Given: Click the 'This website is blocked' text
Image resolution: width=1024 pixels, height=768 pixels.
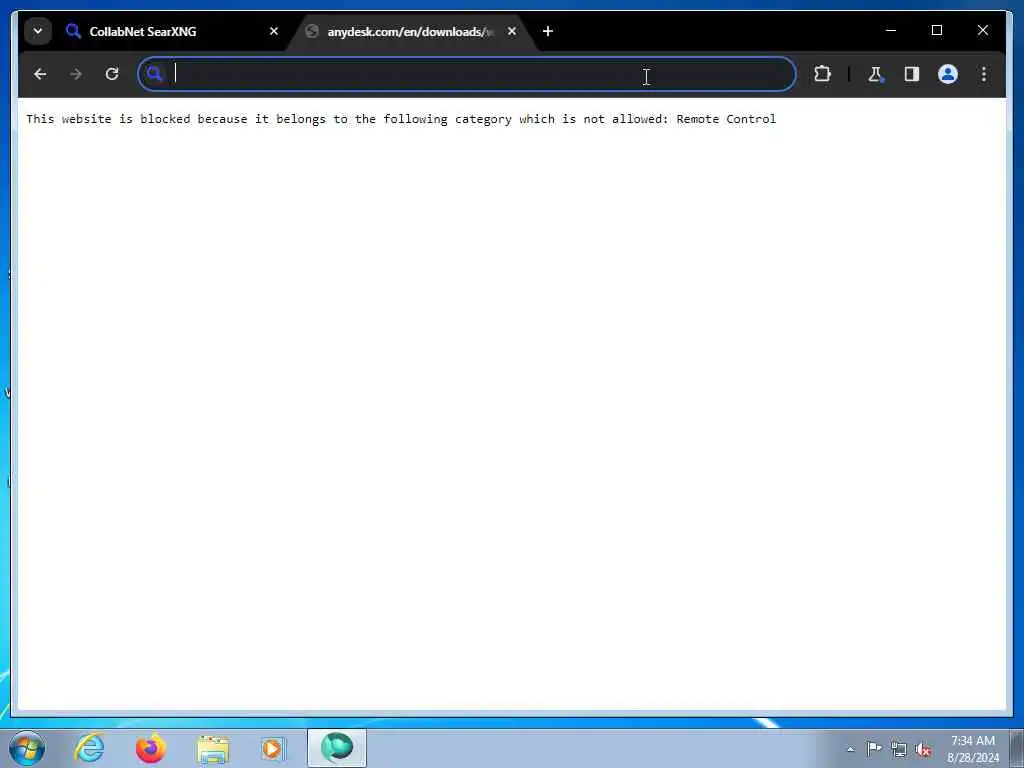Looking at the screenshot, I should point(108,119).
